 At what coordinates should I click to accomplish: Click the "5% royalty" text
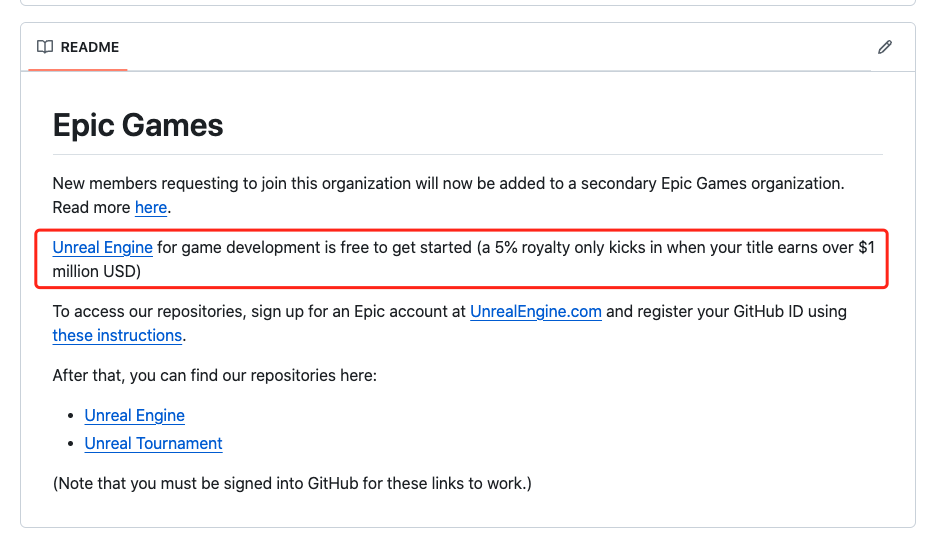click(538, 247)
